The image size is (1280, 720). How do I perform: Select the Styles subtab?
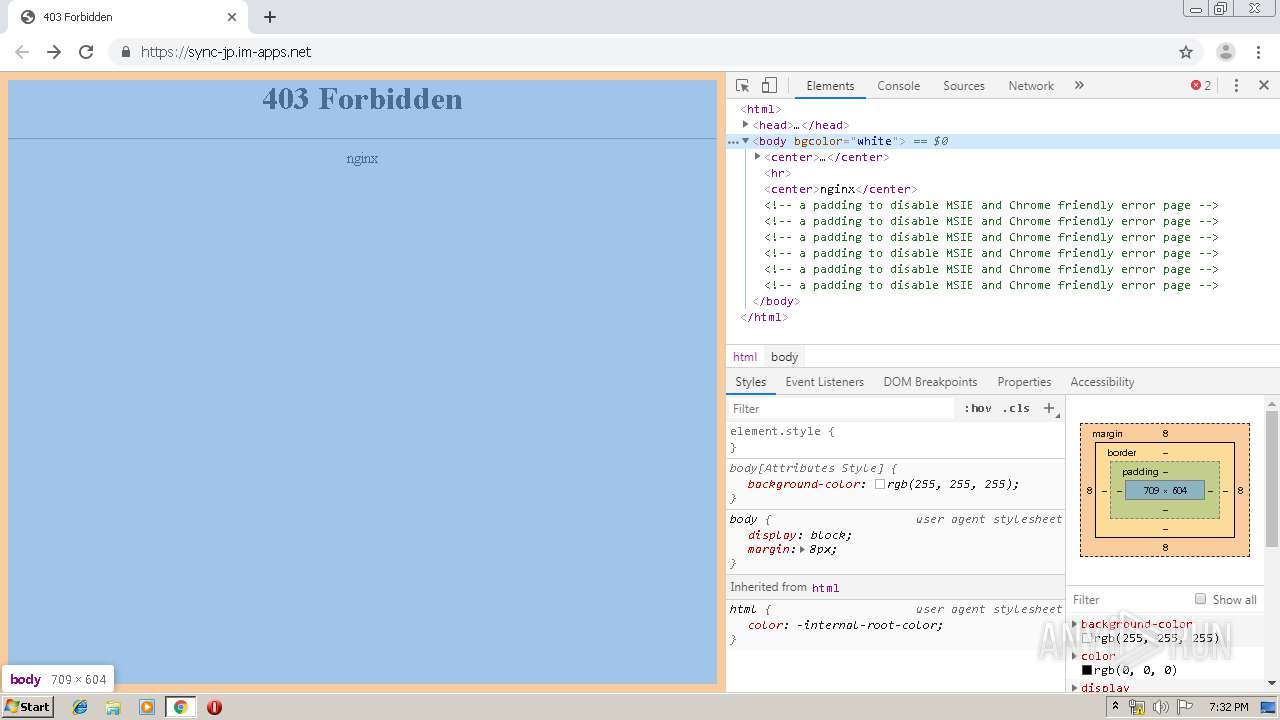click(x=750, y=382)
